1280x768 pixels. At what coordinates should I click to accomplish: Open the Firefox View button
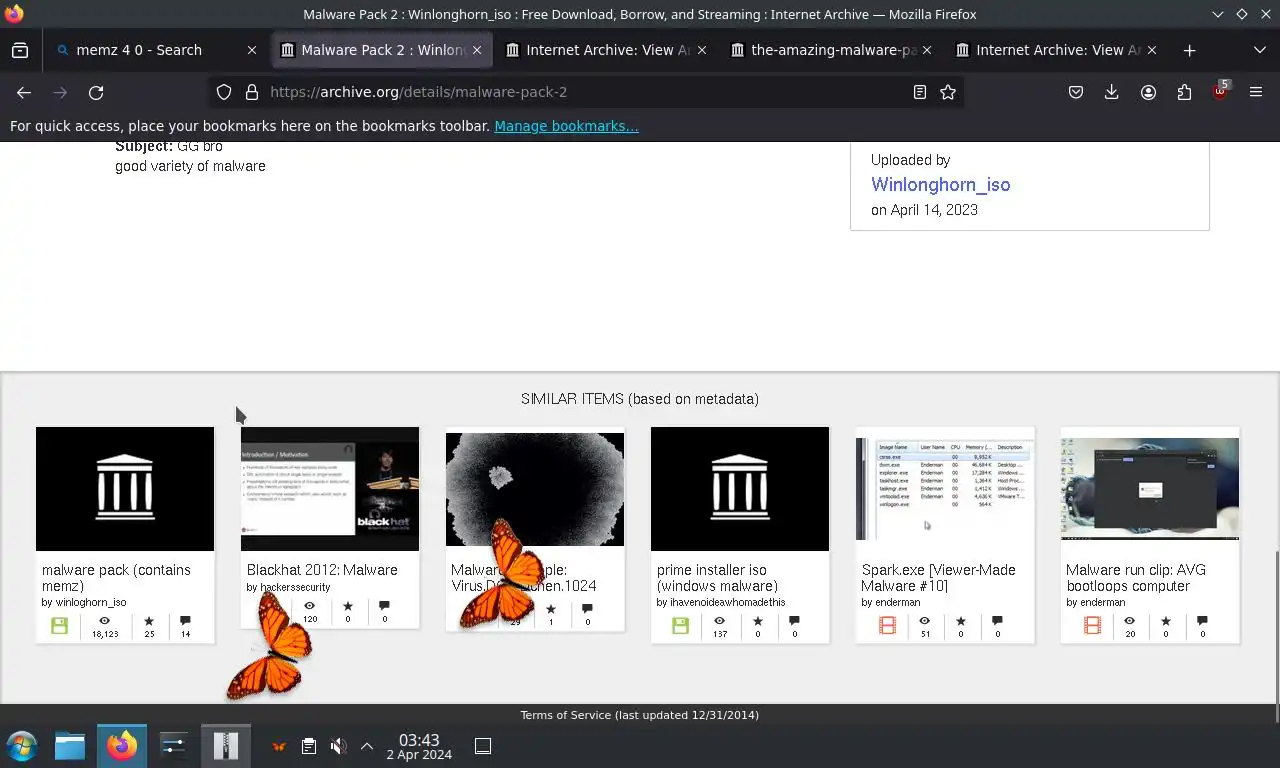[x=20, y=50]
